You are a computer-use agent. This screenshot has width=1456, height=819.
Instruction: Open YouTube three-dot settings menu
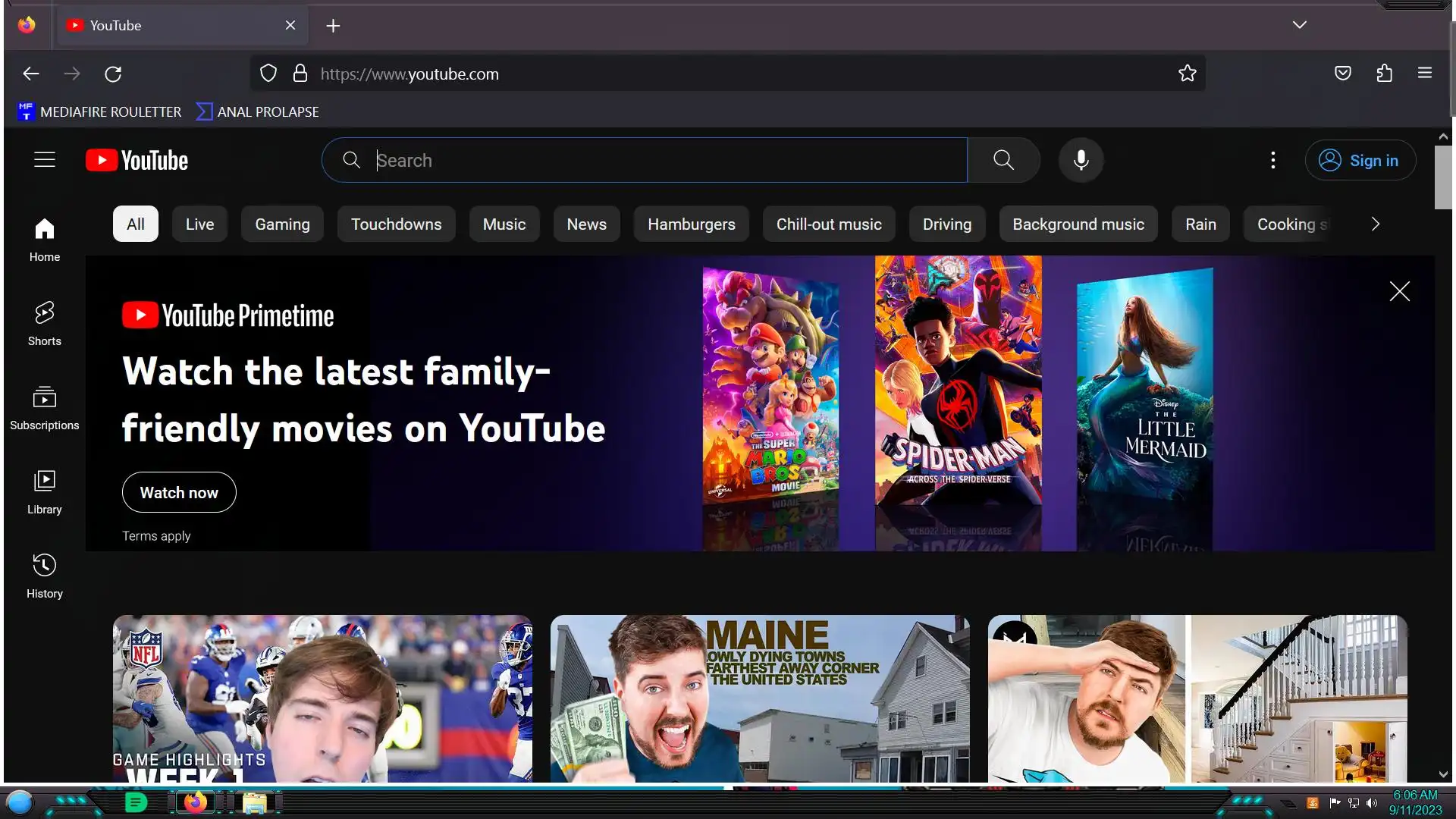(1273, 160)
